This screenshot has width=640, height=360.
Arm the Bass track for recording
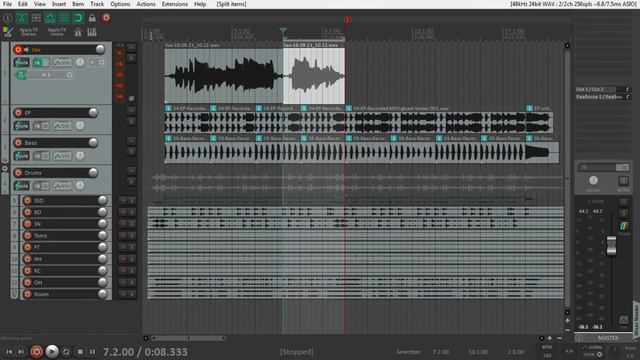coord(18,143)
